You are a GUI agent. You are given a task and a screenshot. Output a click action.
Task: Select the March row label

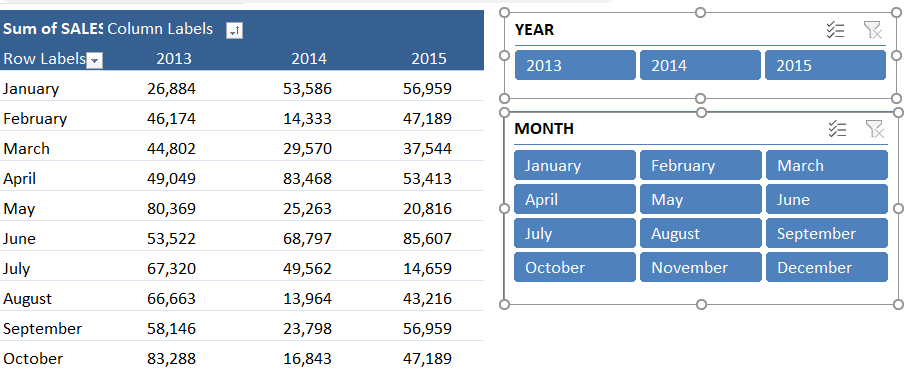(x=26, y=149)
